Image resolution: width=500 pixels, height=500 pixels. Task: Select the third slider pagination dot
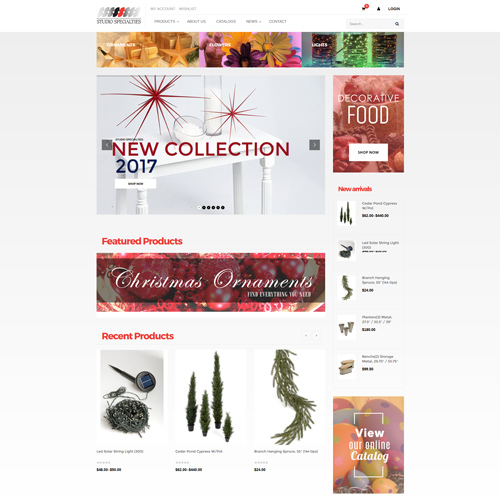coord(209,207)
